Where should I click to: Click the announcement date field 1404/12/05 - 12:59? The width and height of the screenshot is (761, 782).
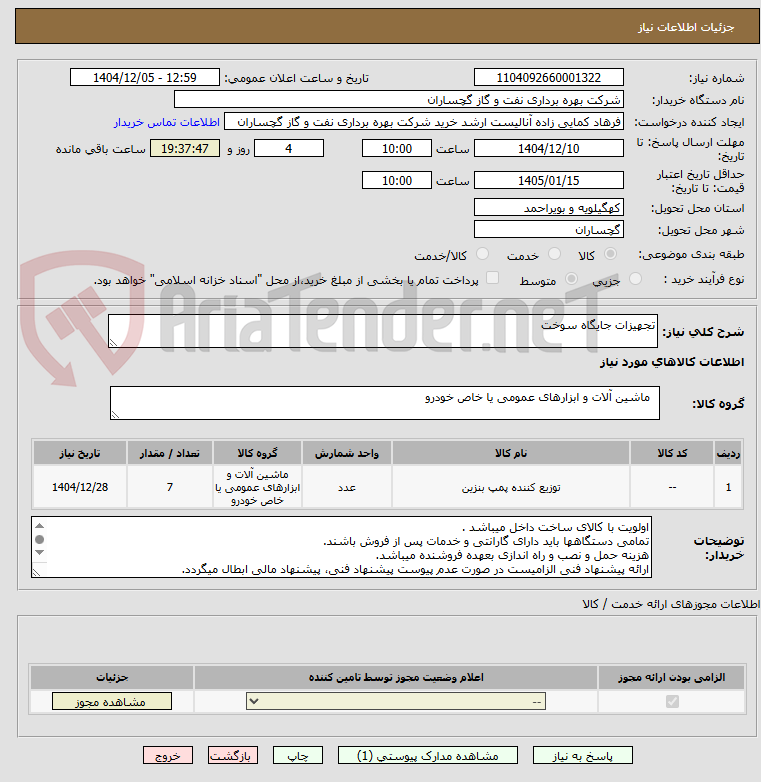pyautogui.click(x=145, y=77)
